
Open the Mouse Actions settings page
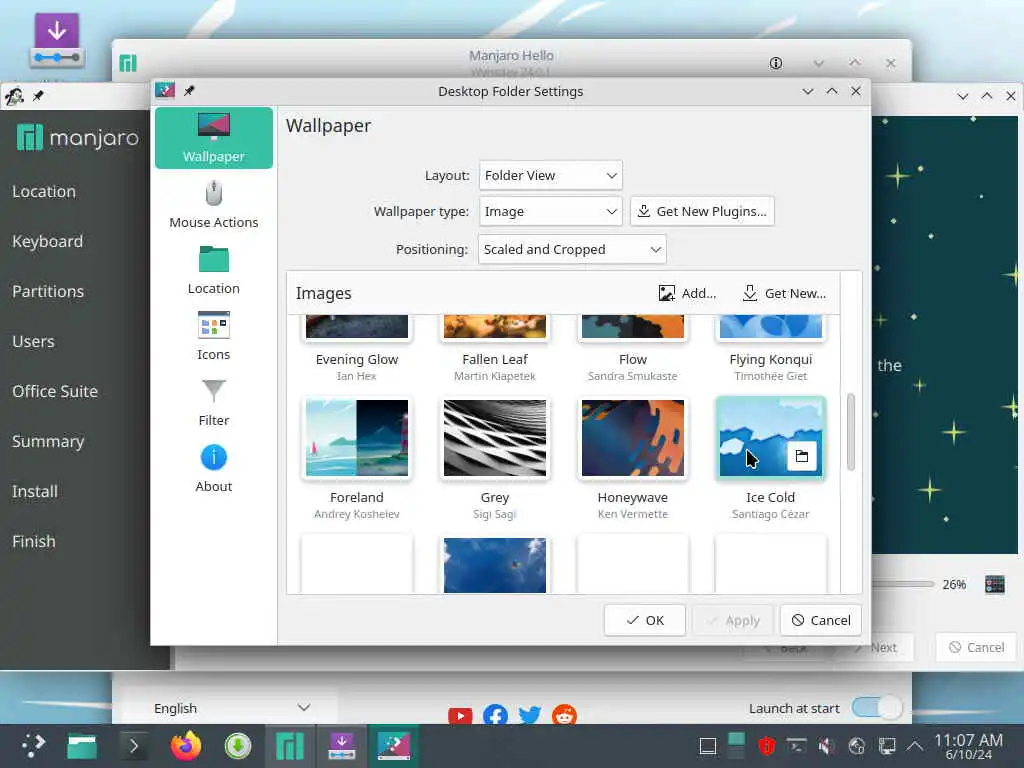[x=214, y=204]
